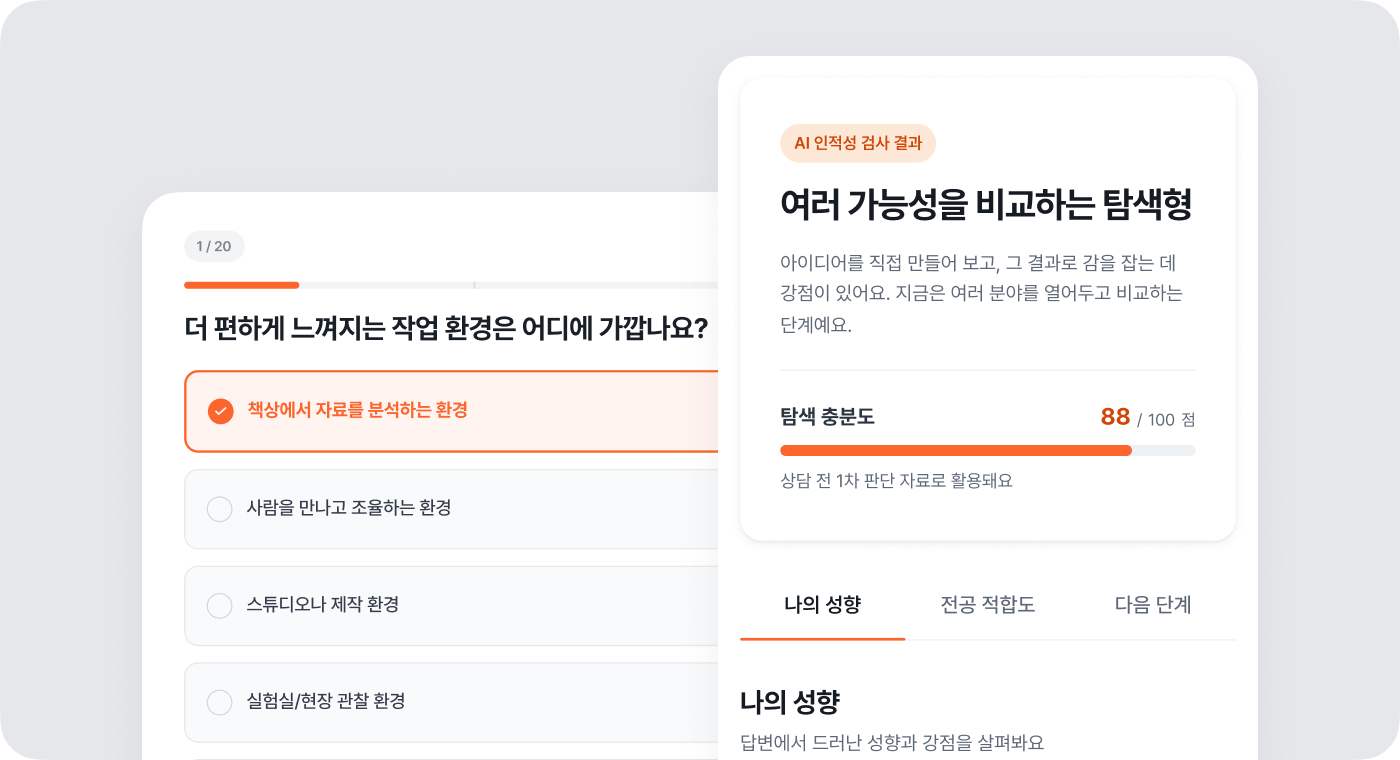Image resolution: width=1400 pixels, height=760 pixels.
Task: Open the 전공 적합도 tab
Action: (988, 605)
